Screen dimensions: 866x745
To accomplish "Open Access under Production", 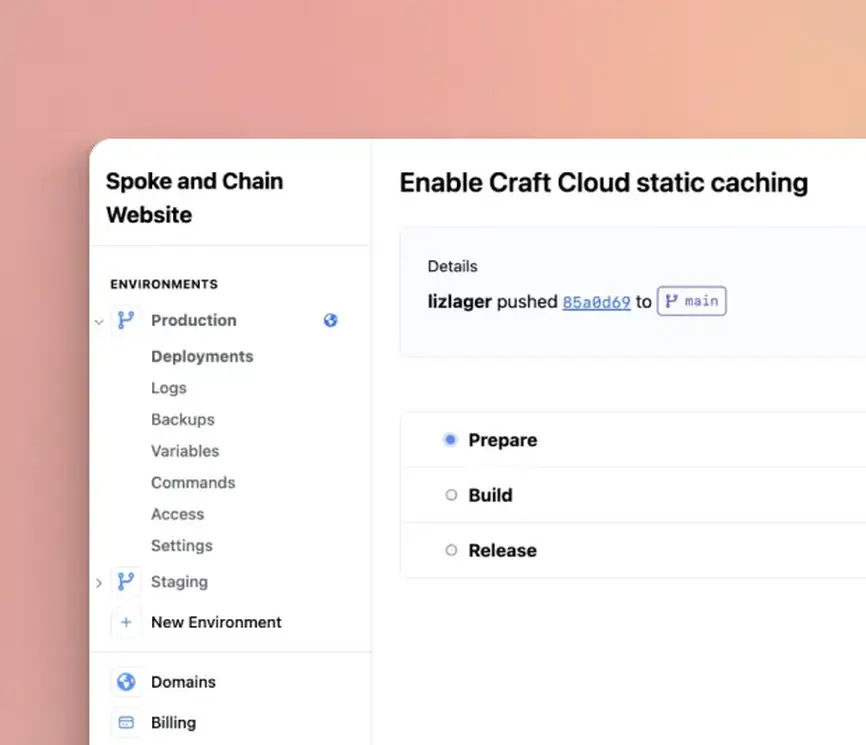I will click(178, 514).
